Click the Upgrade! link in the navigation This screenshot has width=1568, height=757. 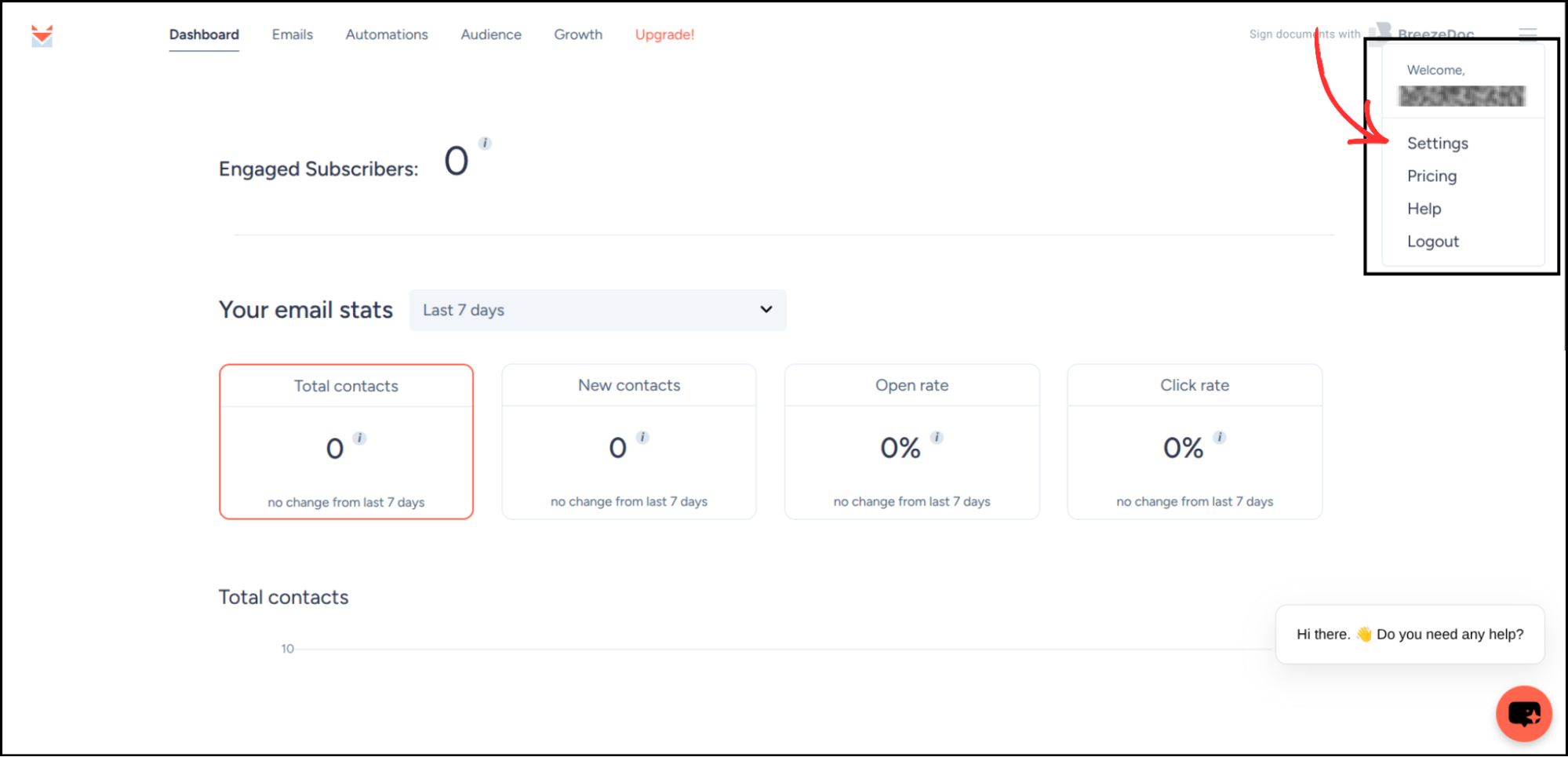664,35
